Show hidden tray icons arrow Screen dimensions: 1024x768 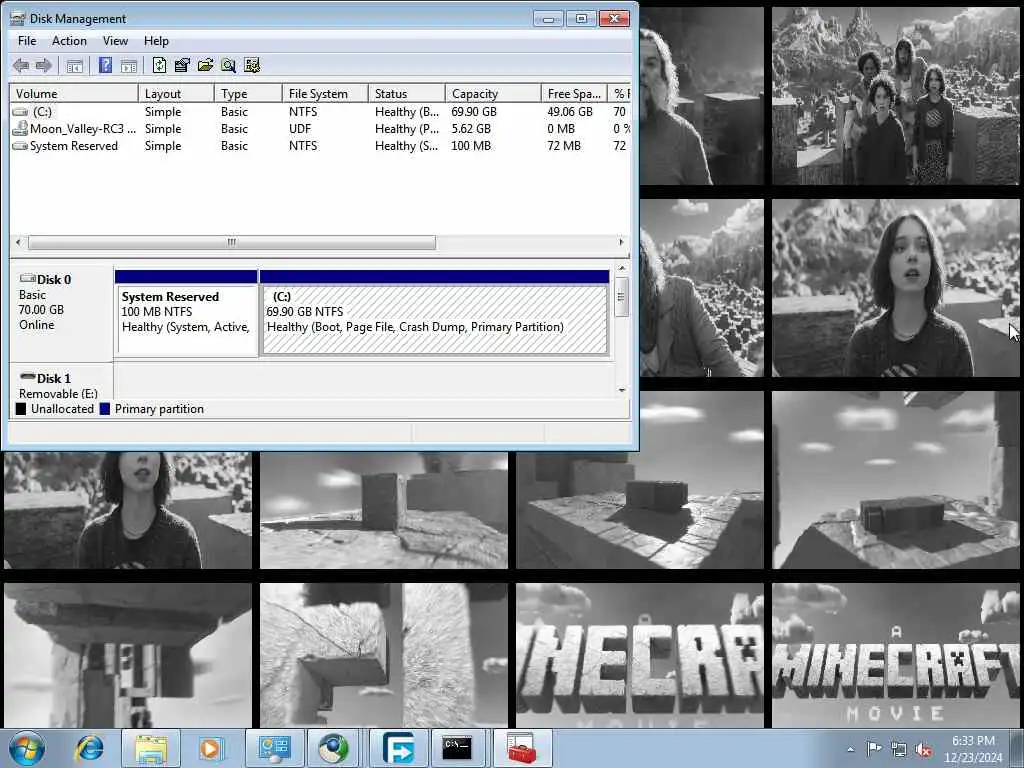click(x=850, y=749)
